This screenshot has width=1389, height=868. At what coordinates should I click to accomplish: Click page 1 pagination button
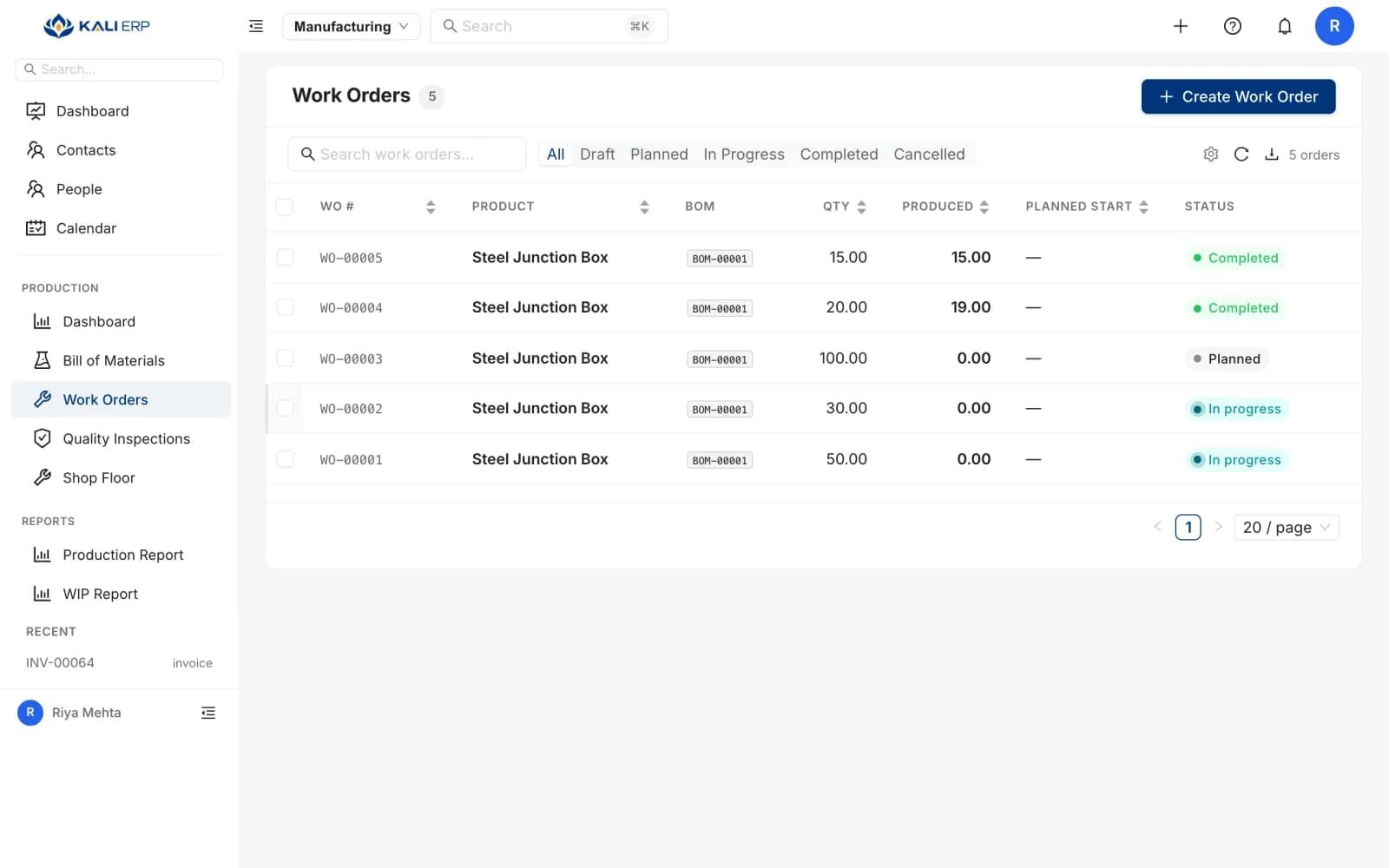[x=1188, y=527]
